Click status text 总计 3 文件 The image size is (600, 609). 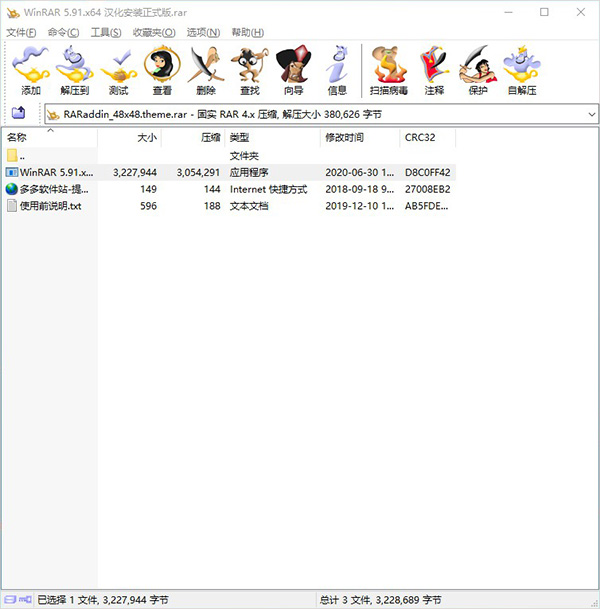pyautogui.click(x=381, y=600)
